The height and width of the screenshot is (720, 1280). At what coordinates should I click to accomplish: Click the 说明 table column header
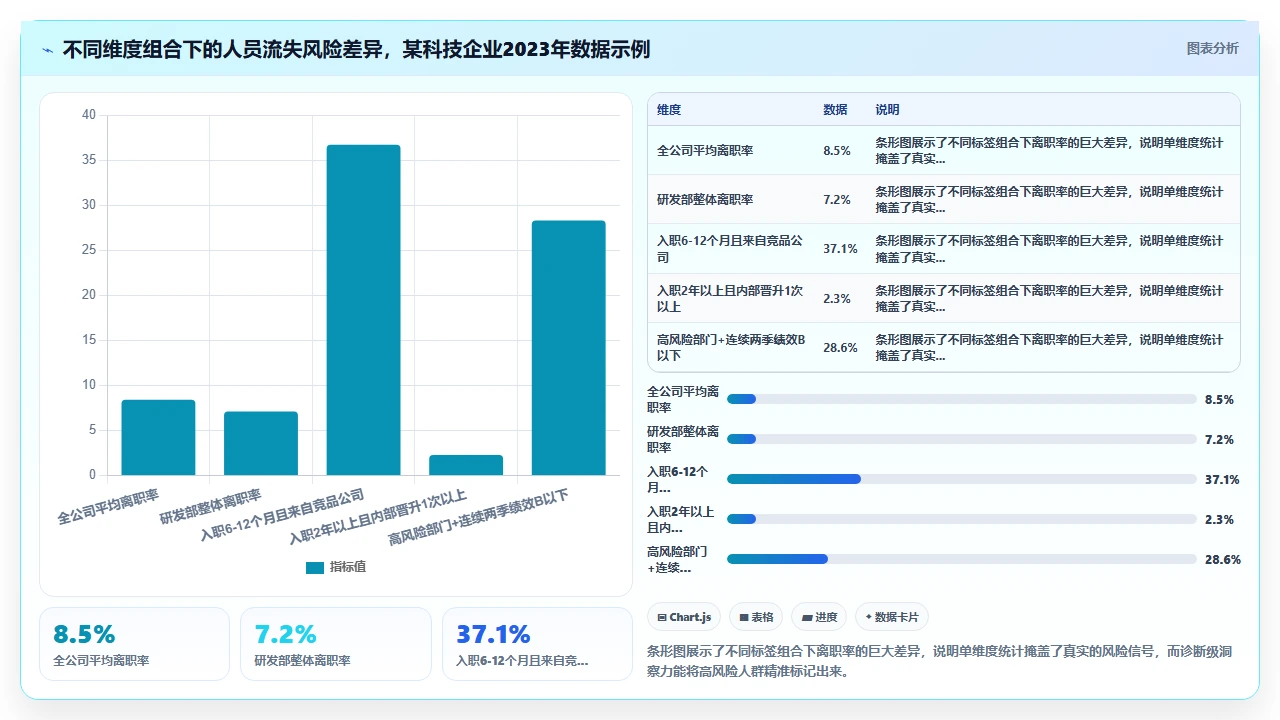pos(887,110)
